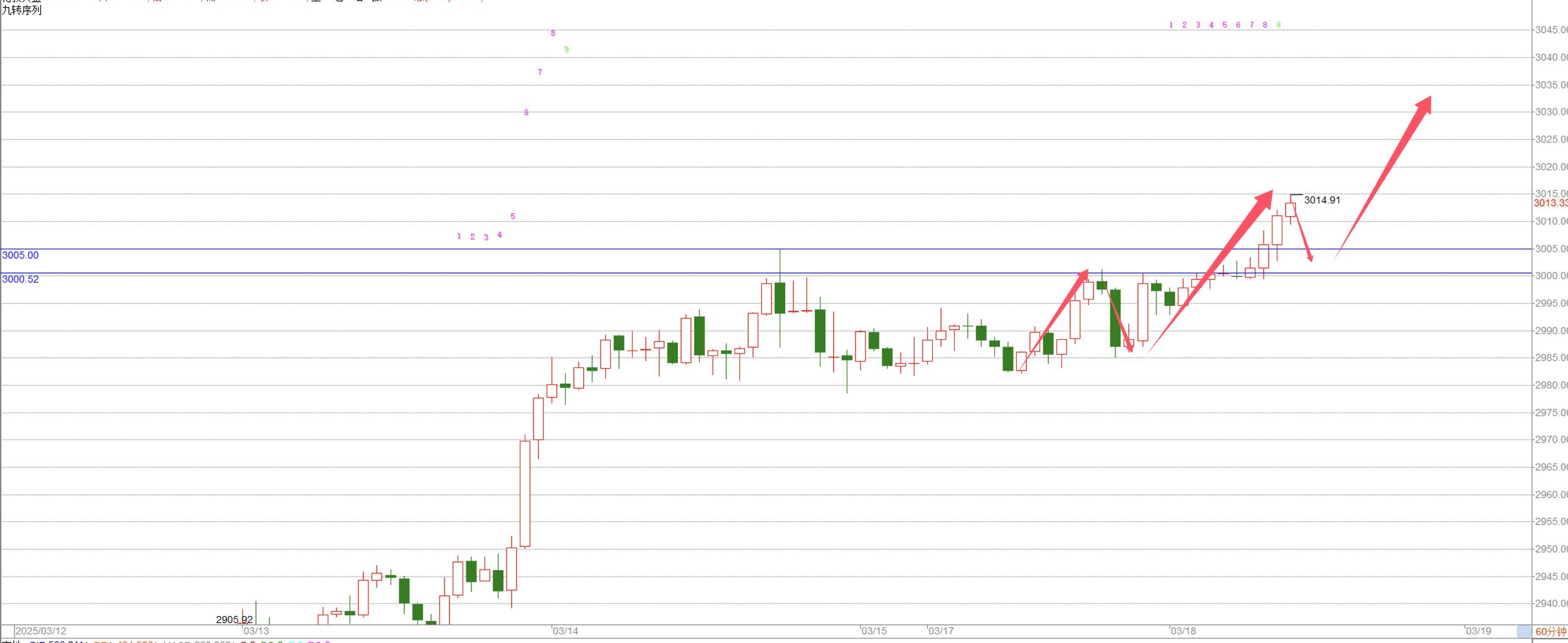Select the blue 3000.52 line label
Image resolution: width=1568 pixels, height=643 pixels.
21,279
